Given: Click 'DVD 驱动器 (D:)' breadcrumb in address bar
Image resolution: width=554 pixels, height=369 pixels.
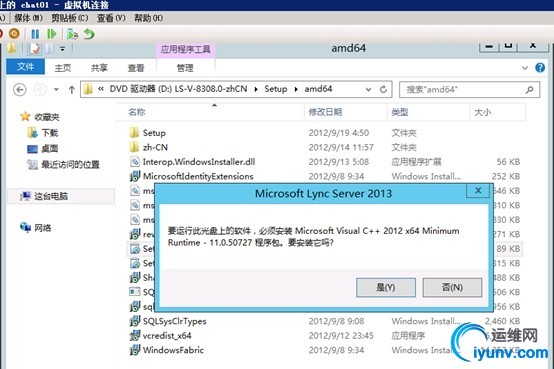Looking at the screenshot, I should tap(178, 89).
